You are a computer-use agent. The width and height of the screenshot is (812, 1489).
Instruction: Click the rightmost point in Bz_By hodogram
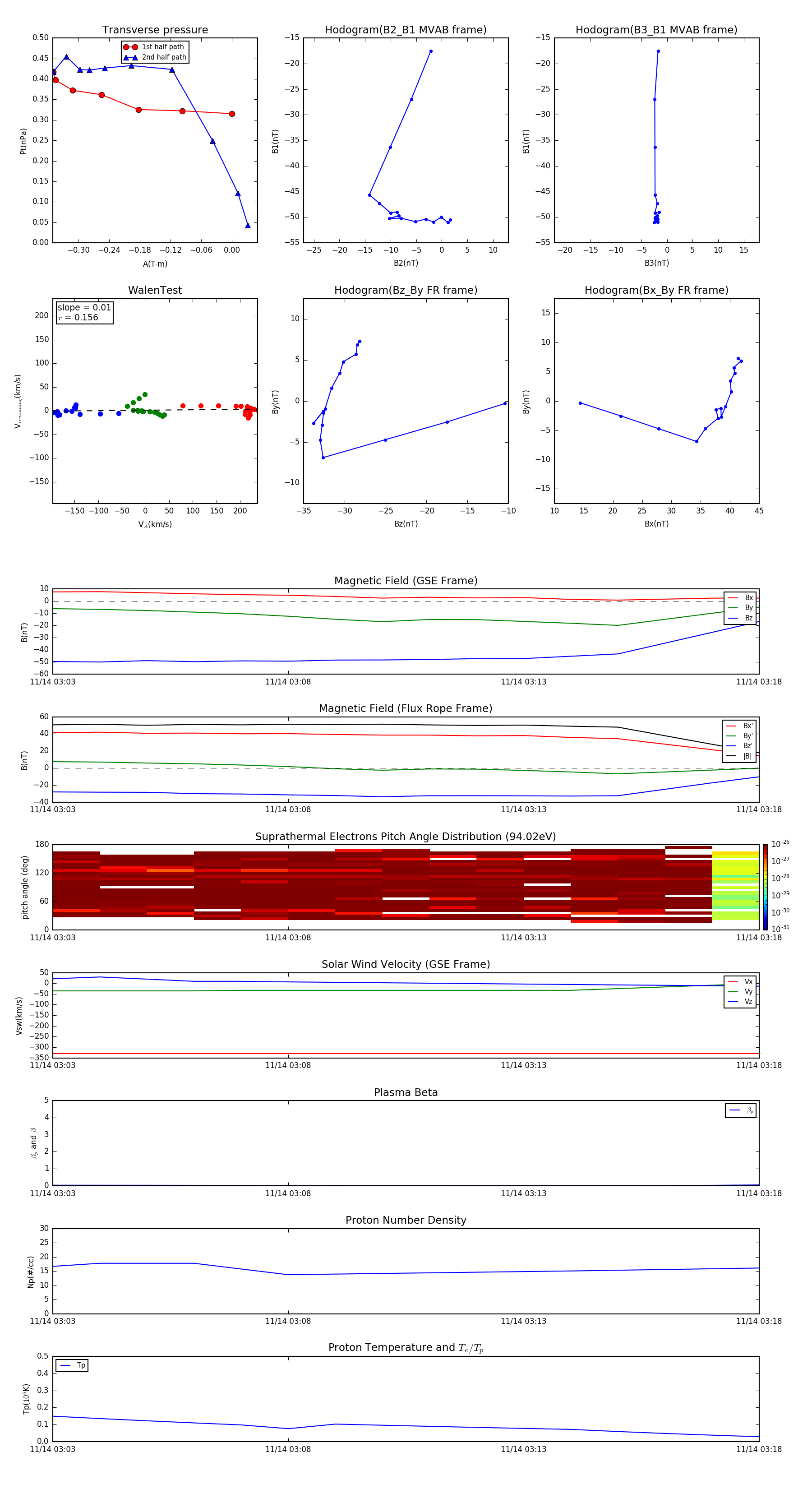[505, 403]
